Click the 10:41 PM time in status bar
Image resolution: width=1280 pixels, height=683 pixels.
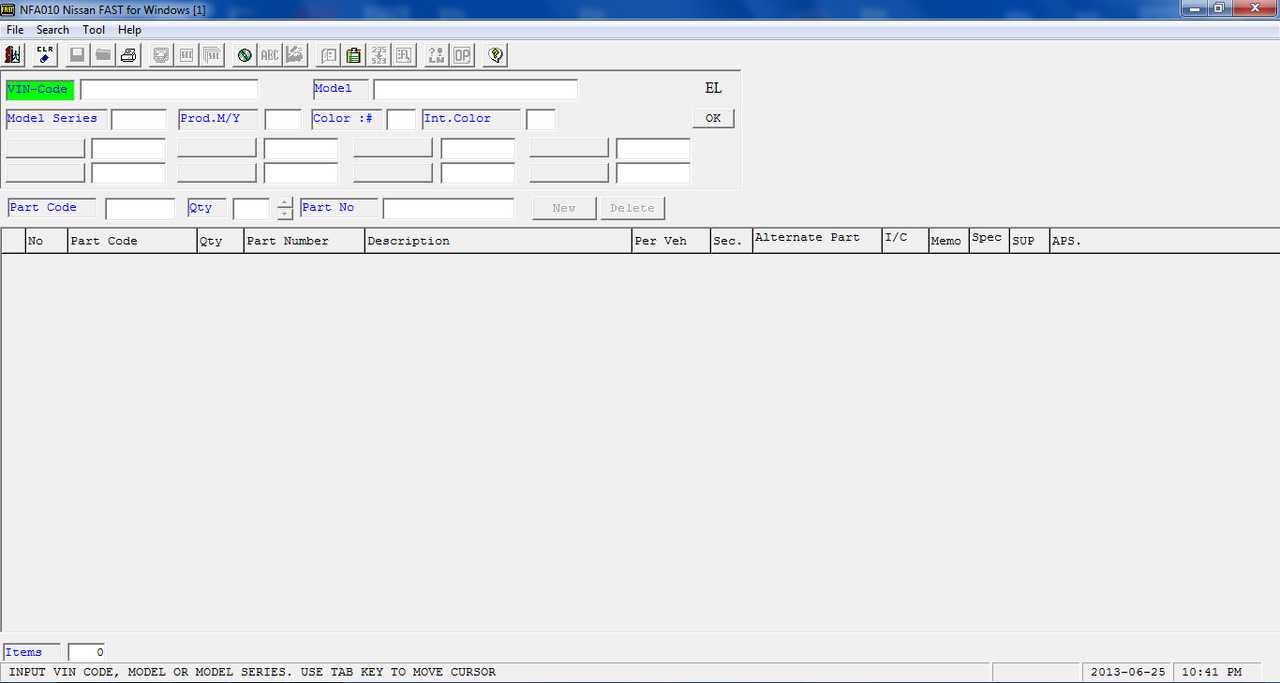tap(1211, 672)
